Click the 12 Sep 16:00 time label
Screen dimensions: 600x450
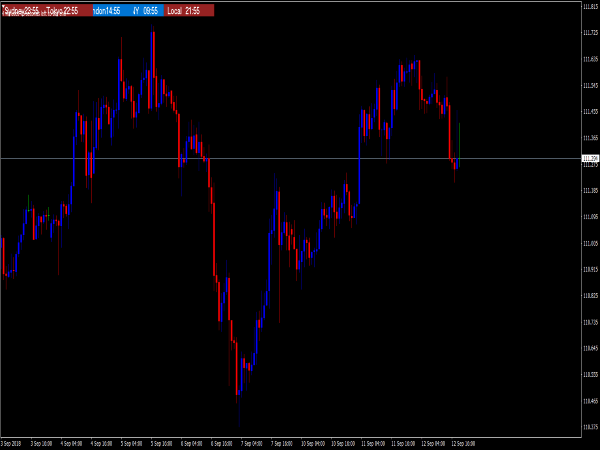pos(463,443)
